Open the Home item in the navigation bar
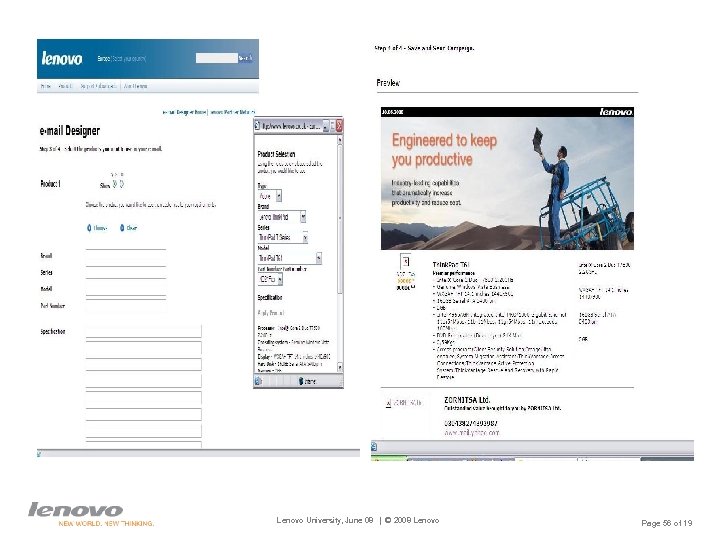720x540 pixels. (x=45, y=86)
